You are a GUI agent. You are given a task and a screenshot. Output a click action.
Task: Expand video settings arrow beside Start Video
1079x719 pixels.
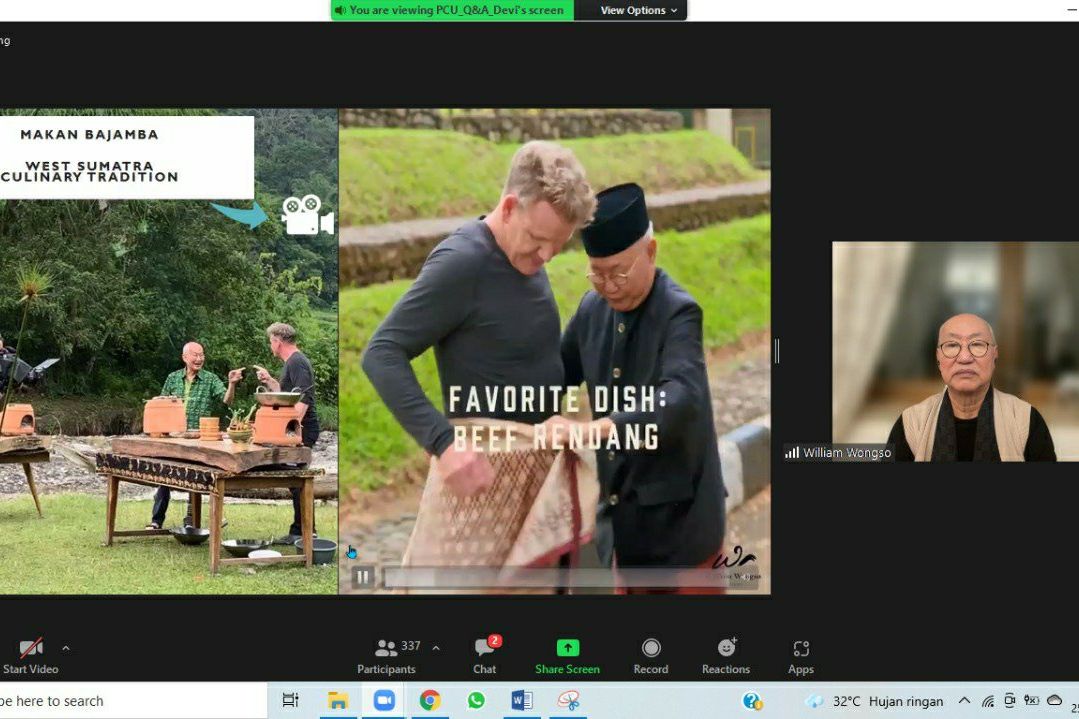click(x=66, y=648)
